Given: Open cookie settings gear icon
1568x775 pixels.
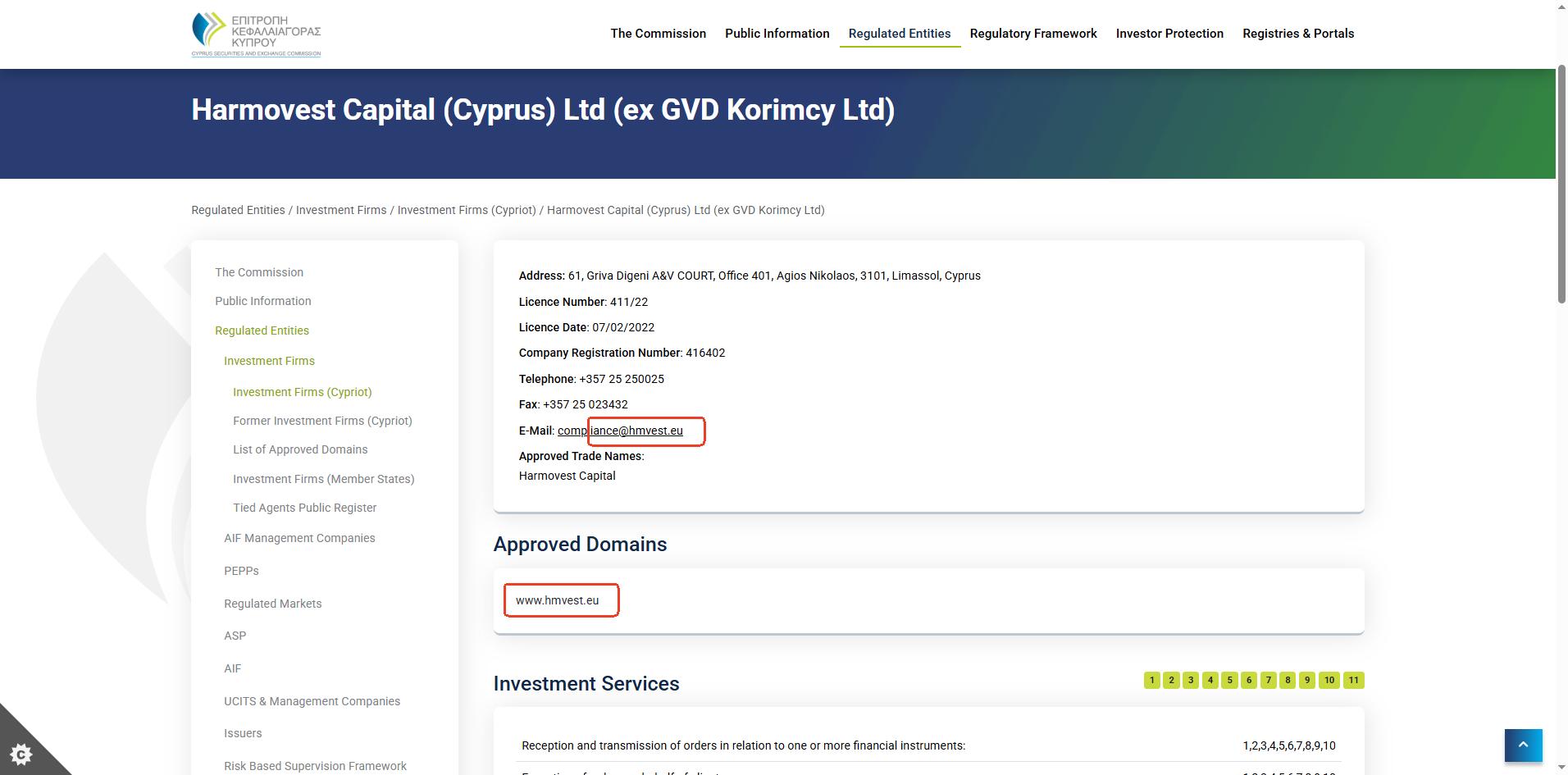Looking at the screenshot, I should click(22, 754).
